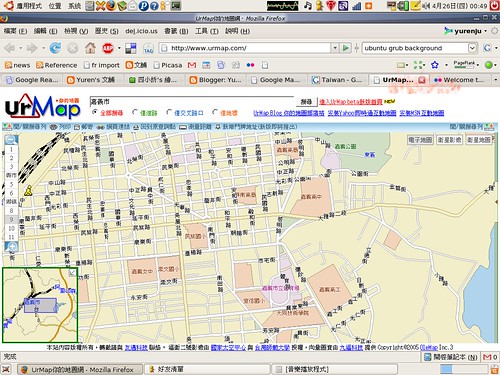Open the Google search engine selector
The image size is (500, 375).
pyautogui.click(x=489, y=48)
